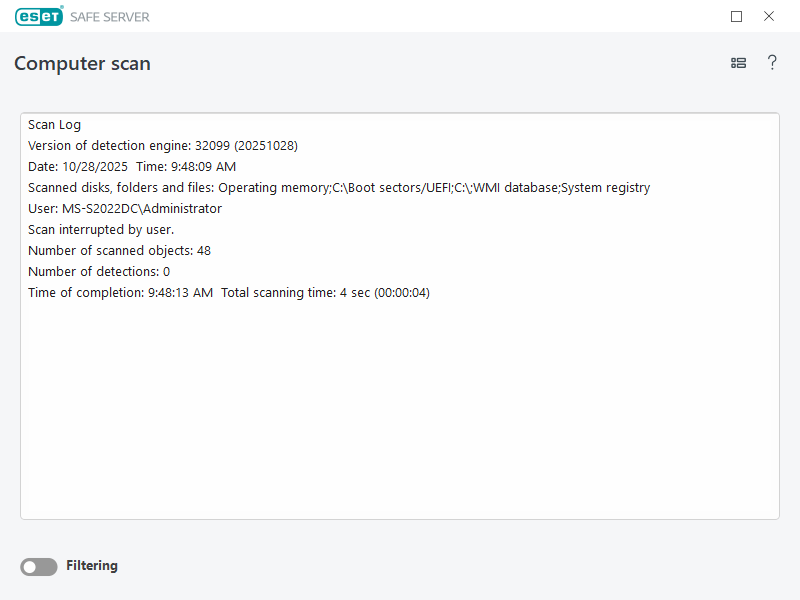This screenshot has height=600, width=800.
Task: Click the list view icon beside help
Action: pyautogui.click(x=738, y=63)
